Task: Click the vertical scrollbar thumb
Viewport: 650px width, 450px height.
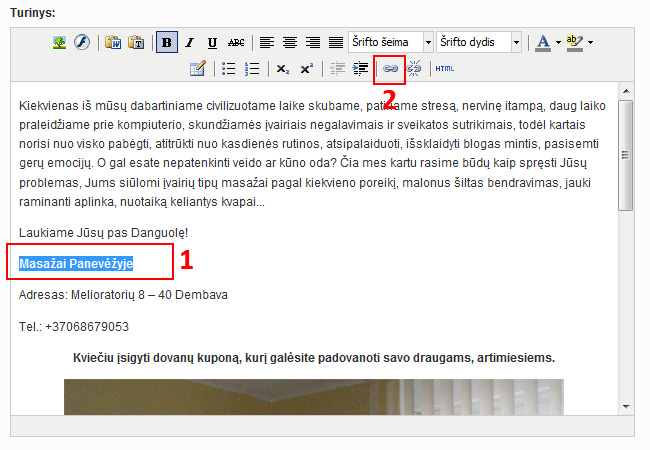Action: pos(626,155)
